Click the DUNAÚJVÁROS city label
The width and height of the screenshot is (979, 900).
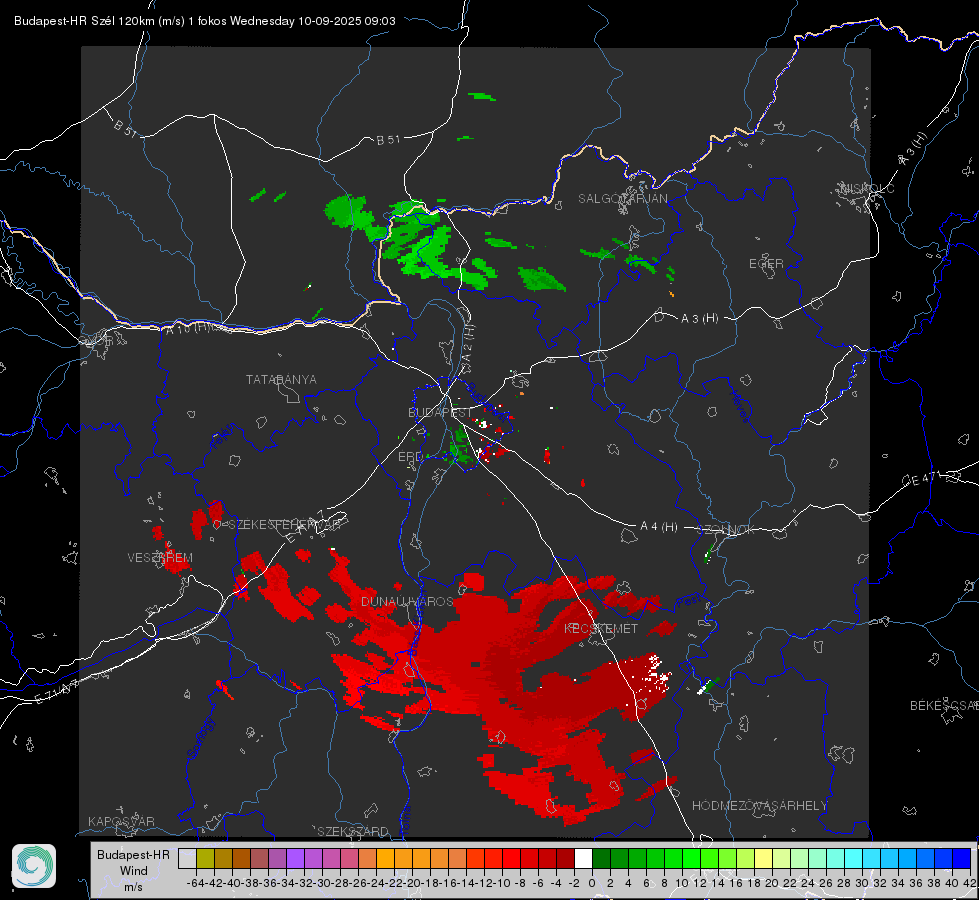click(x=407, y=601)
